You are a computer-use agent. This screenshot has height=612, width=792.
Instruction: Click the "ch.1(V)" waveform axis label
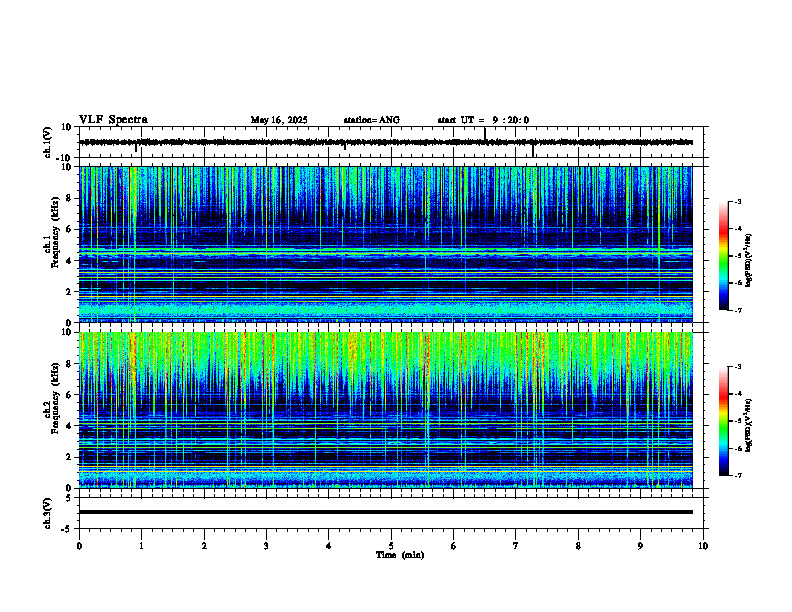48,142
